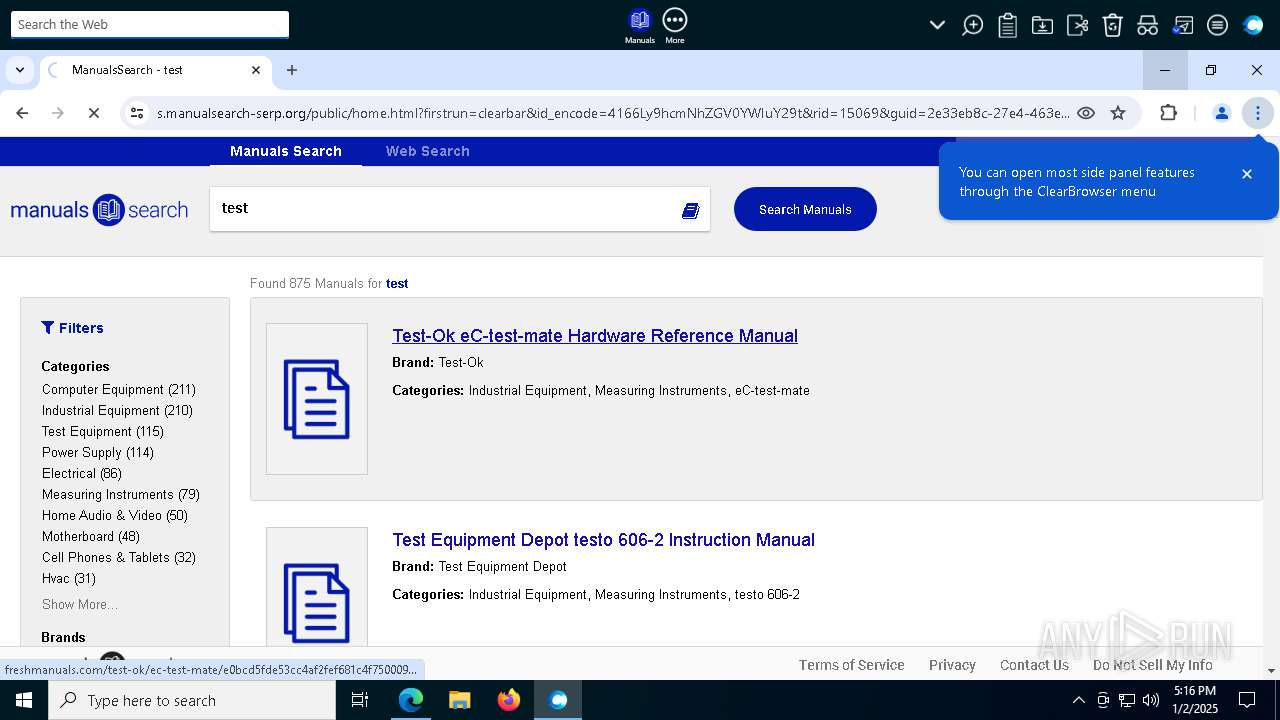This screenshot has width=1280, height=720.
Task: Open the downloads folder icon
Action: tap(1042, 25)
